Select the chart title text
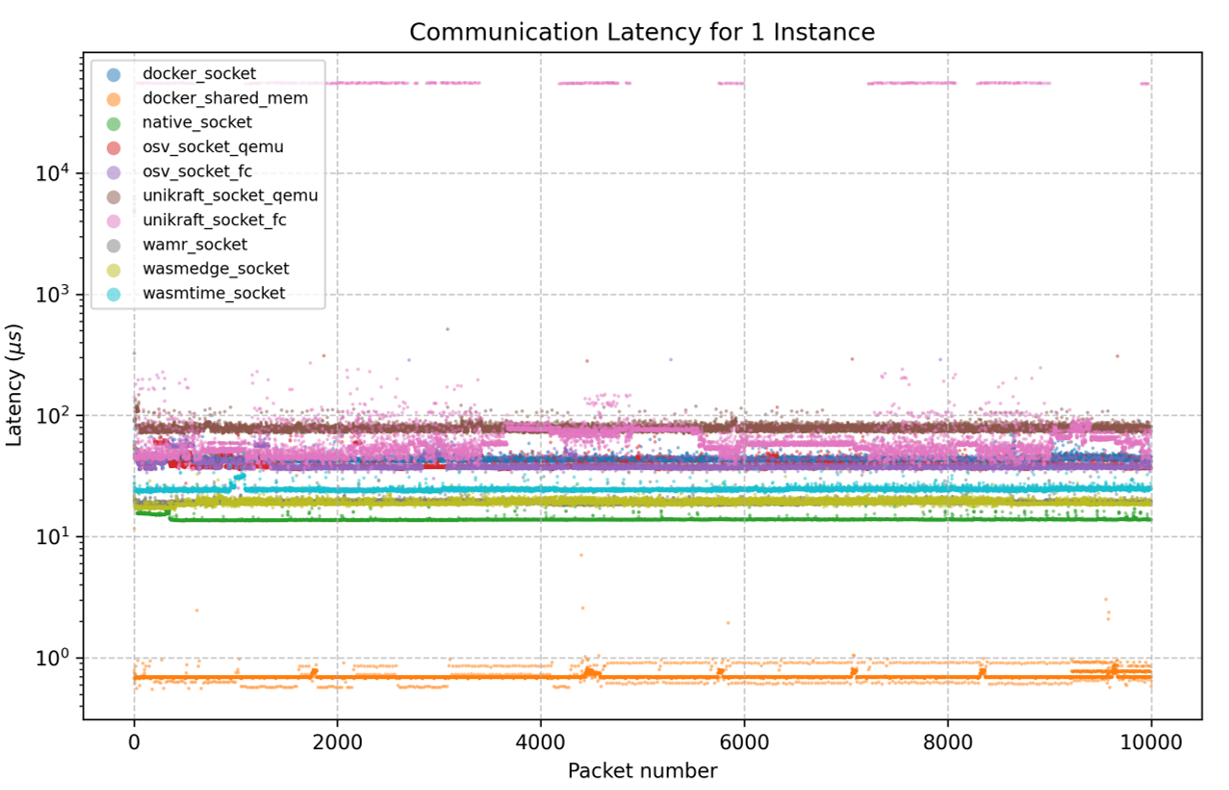This screenshot has width=1229, height=790. (641, 31)
